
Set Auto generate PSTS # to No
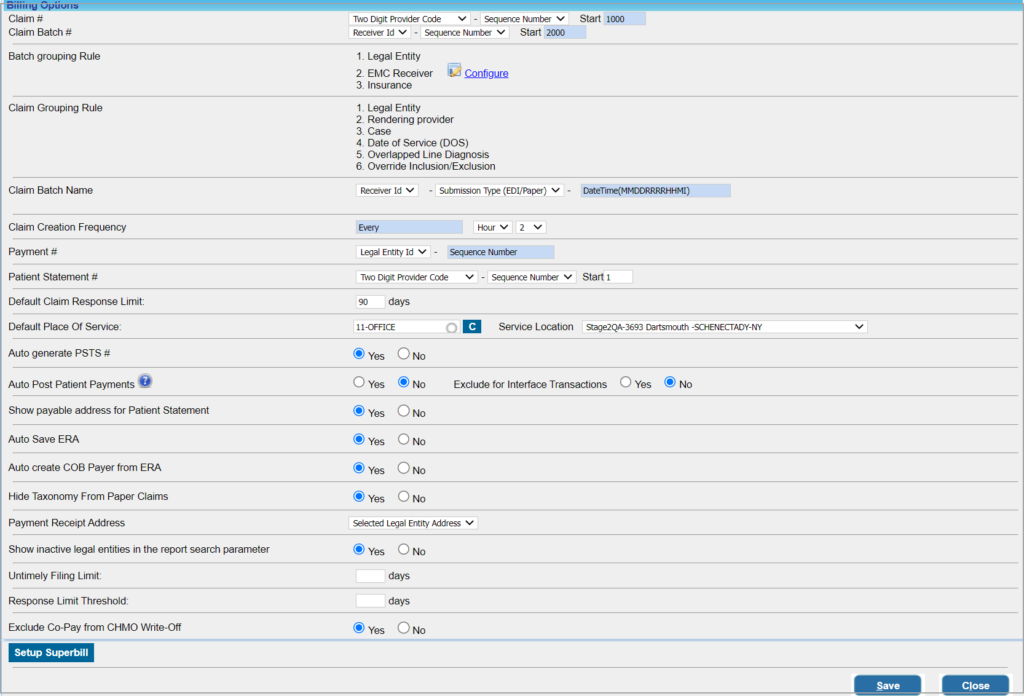[404, 353]
